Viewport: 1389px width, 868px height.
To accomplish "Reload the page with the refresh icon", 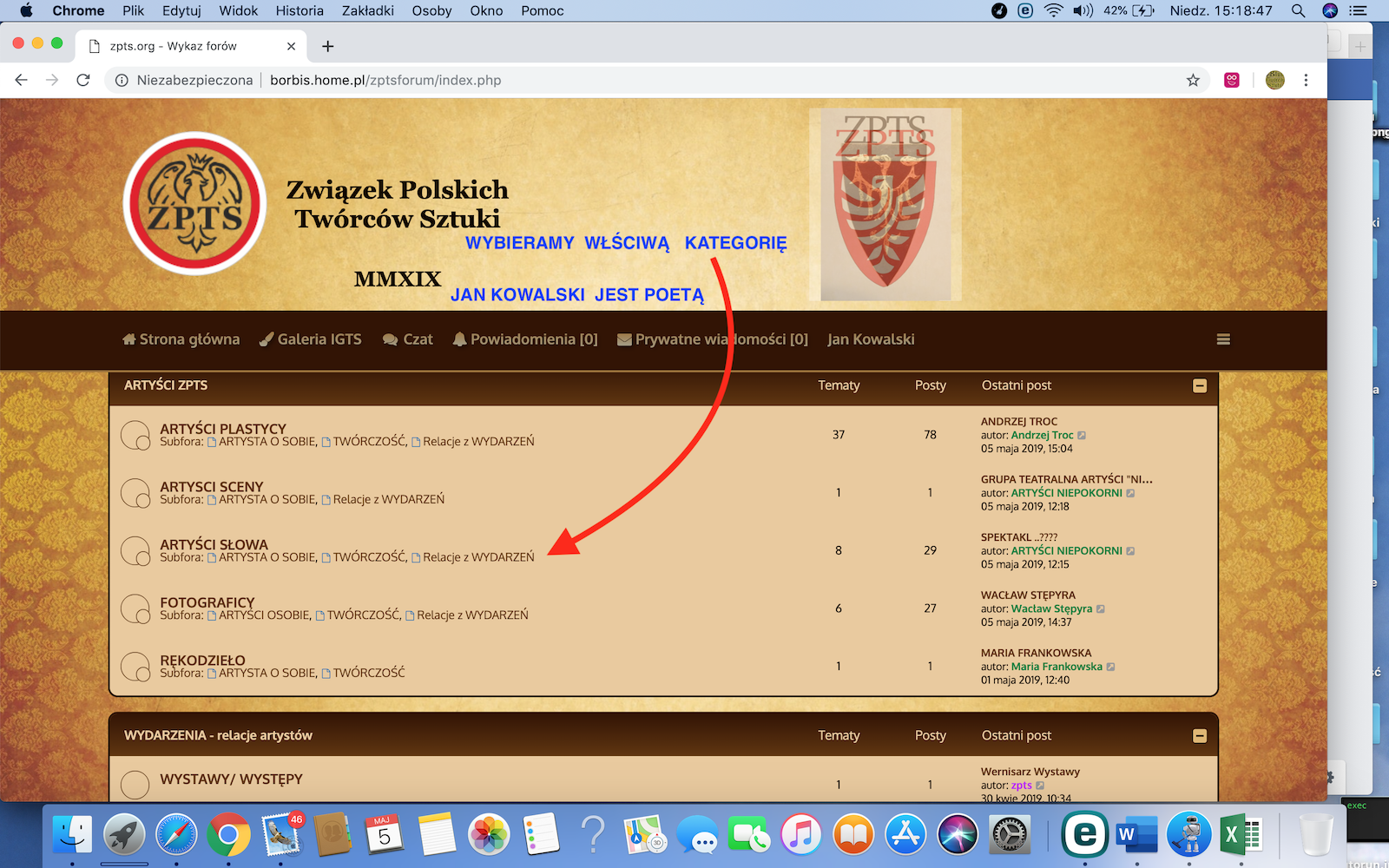I will pyautogui.click(x=83, y=80).
